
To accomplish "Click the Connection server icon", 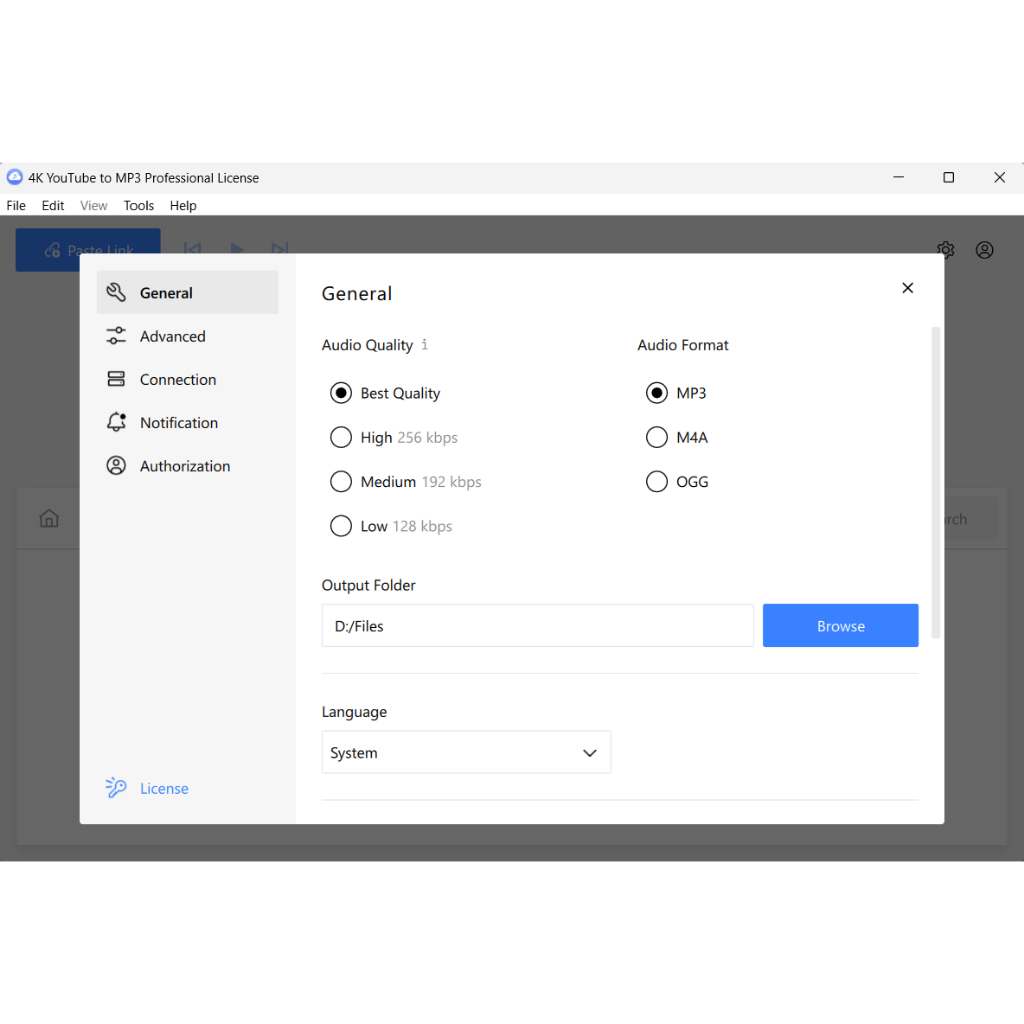I will click(x=116, y=380).
